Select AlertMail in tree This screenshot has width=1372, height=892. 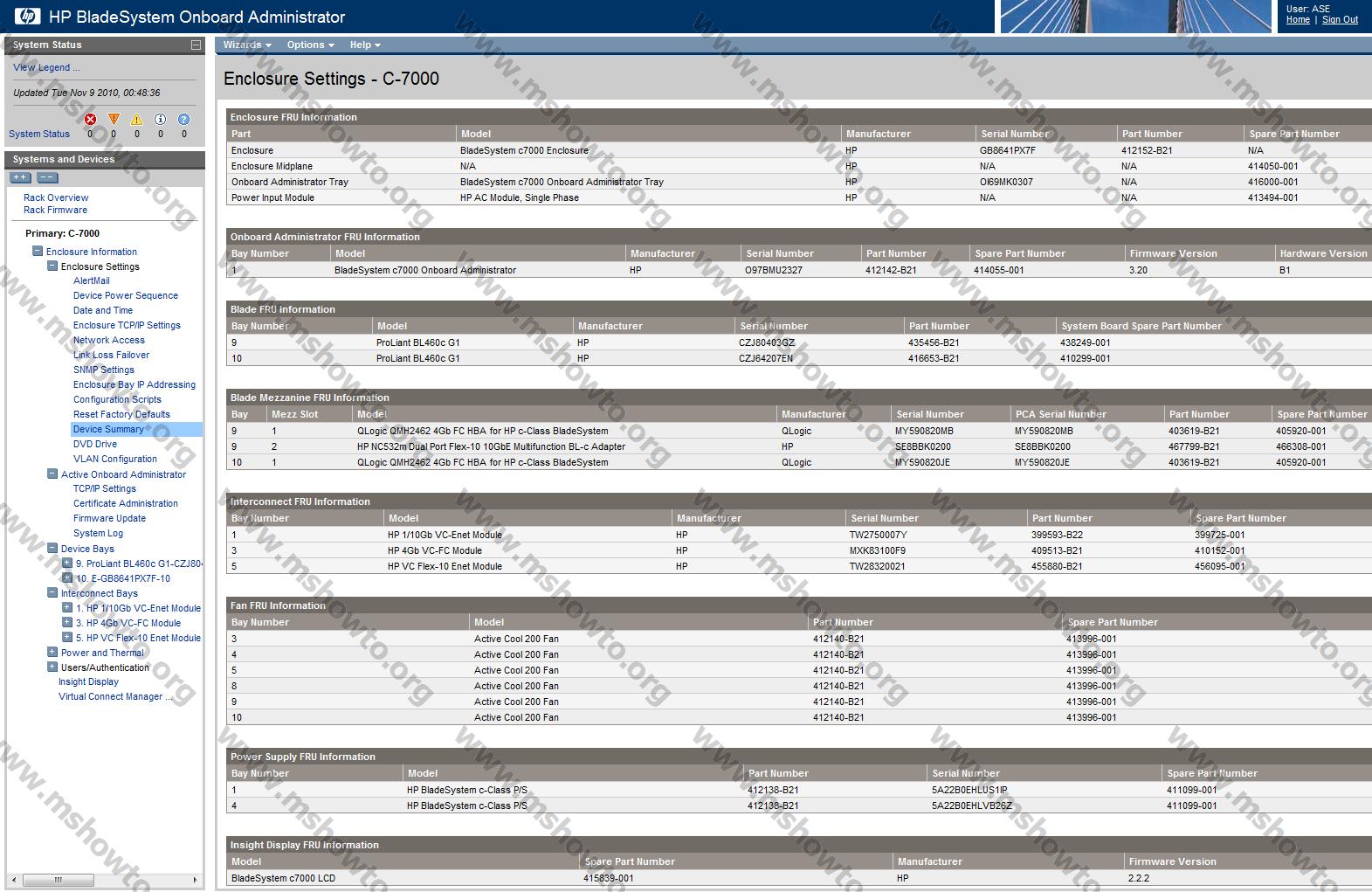[x=92, y=280]
